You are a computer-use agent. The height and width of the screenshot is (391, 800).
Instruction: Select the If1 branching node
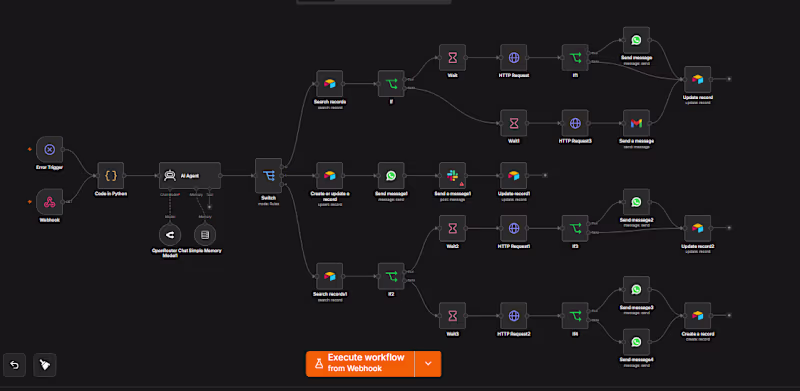point(575,58)
